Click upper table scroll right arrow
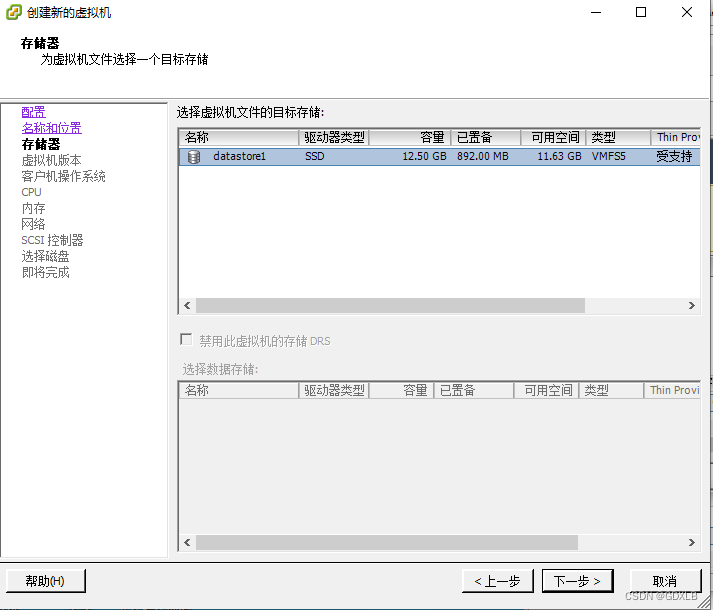 click(x=692, y=305)
